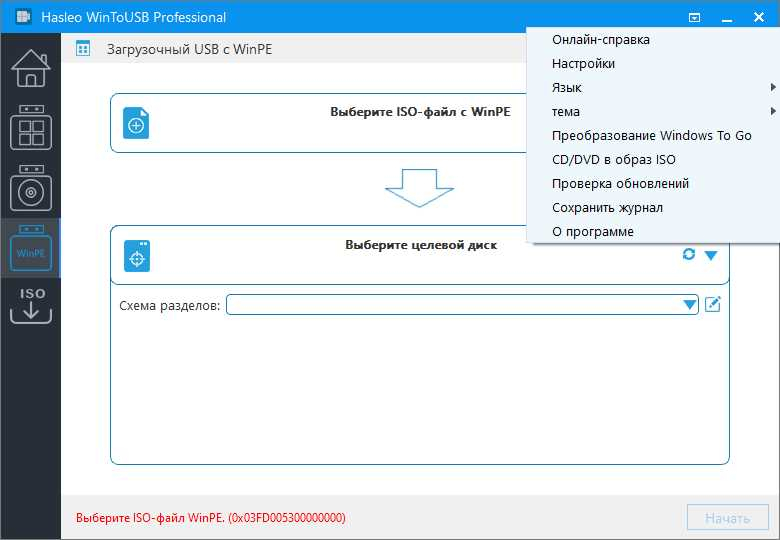Click the edit partition scheme icon
Viewport: 780px width, 540px height.
click(713, 304)
